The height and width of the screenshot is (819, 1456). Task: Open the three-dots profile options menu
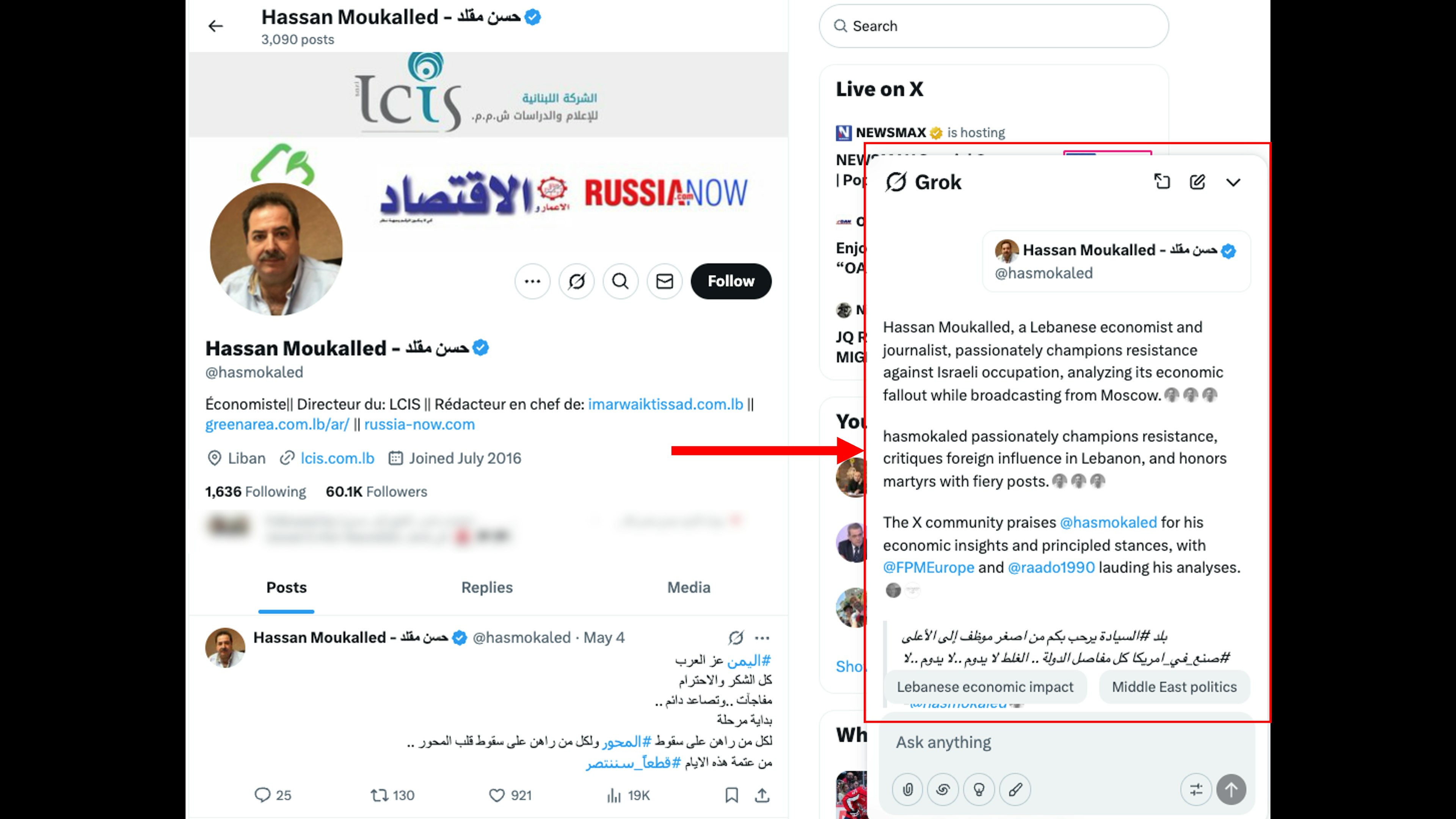click(532, 281)
